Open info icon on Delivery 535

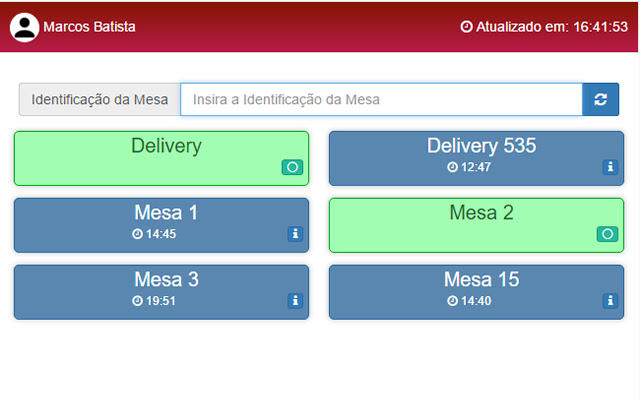(610, 167)
